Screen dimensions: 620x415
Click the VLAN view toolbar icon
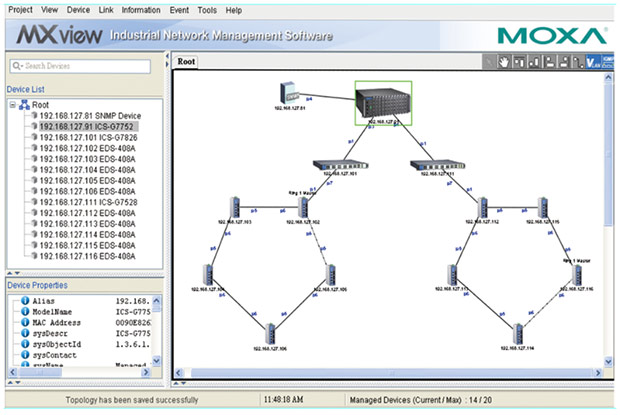(594, 62)
